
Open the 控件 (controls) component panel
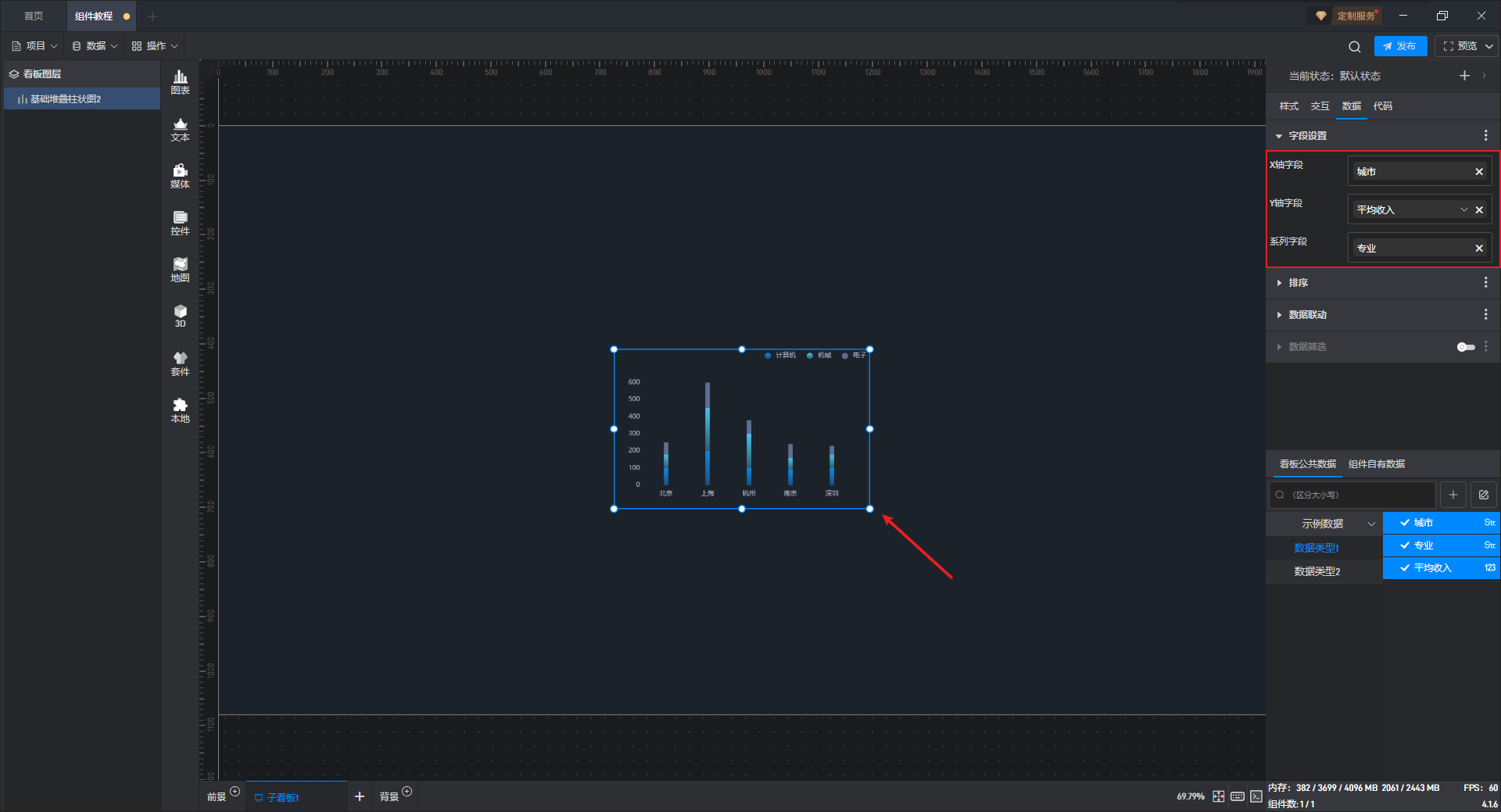pos(180,223)
